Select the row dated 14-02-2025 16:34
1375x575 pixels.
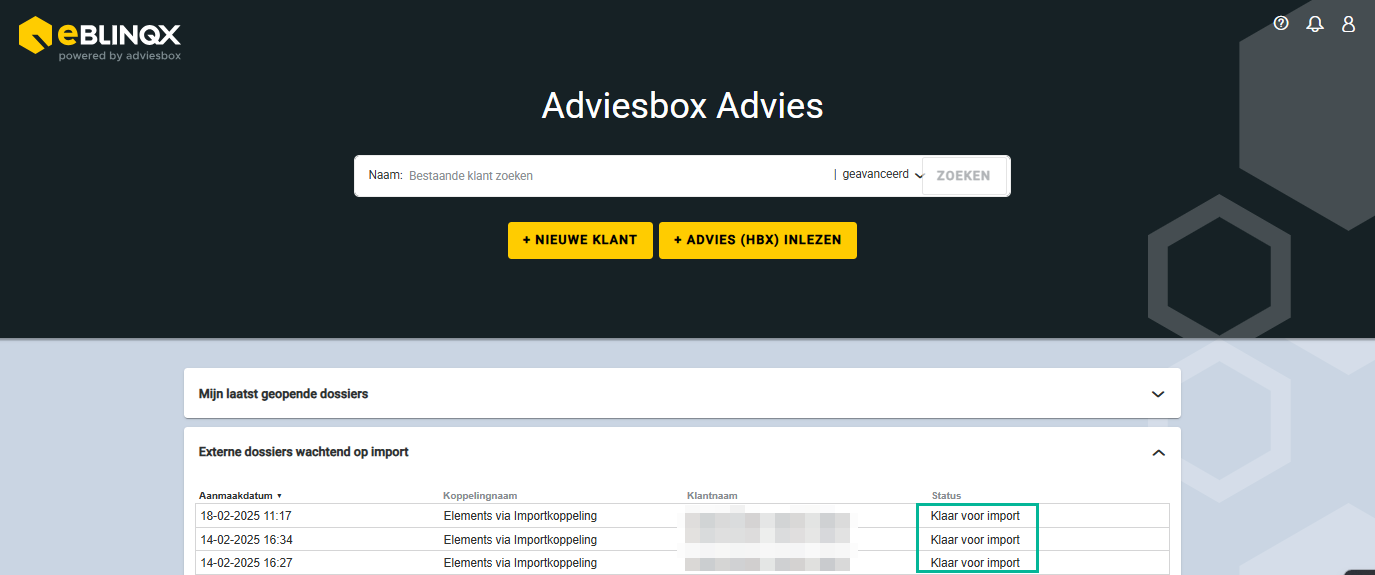[x=682, y=540]
